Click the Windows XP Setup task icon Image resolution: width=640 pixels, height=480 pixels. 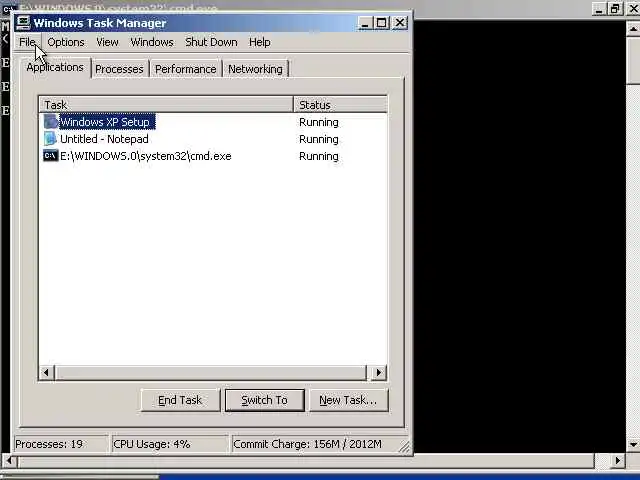[x=51, y=122]
